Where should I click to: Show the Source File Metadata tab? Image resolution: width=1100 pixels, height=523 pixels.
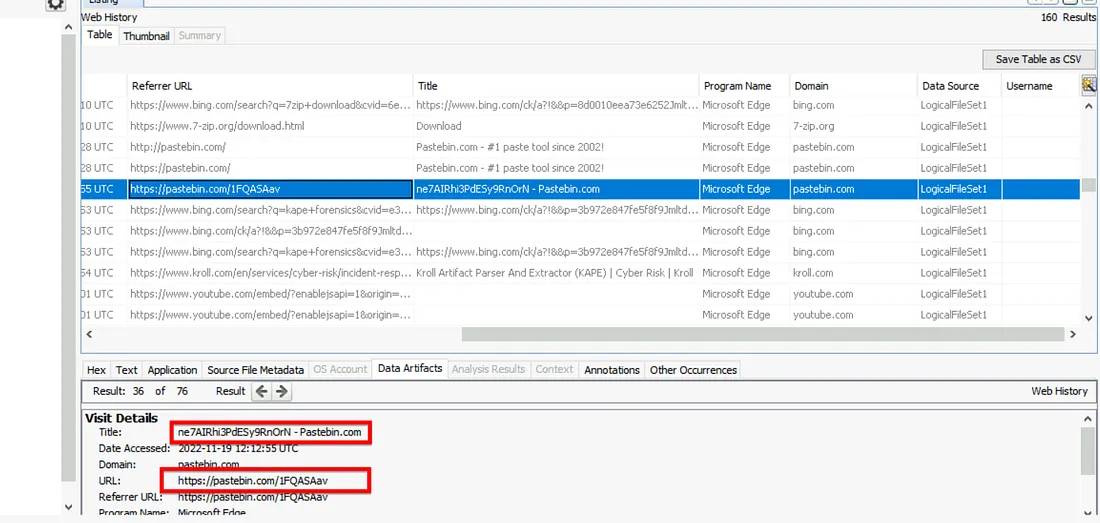(255, 370)
